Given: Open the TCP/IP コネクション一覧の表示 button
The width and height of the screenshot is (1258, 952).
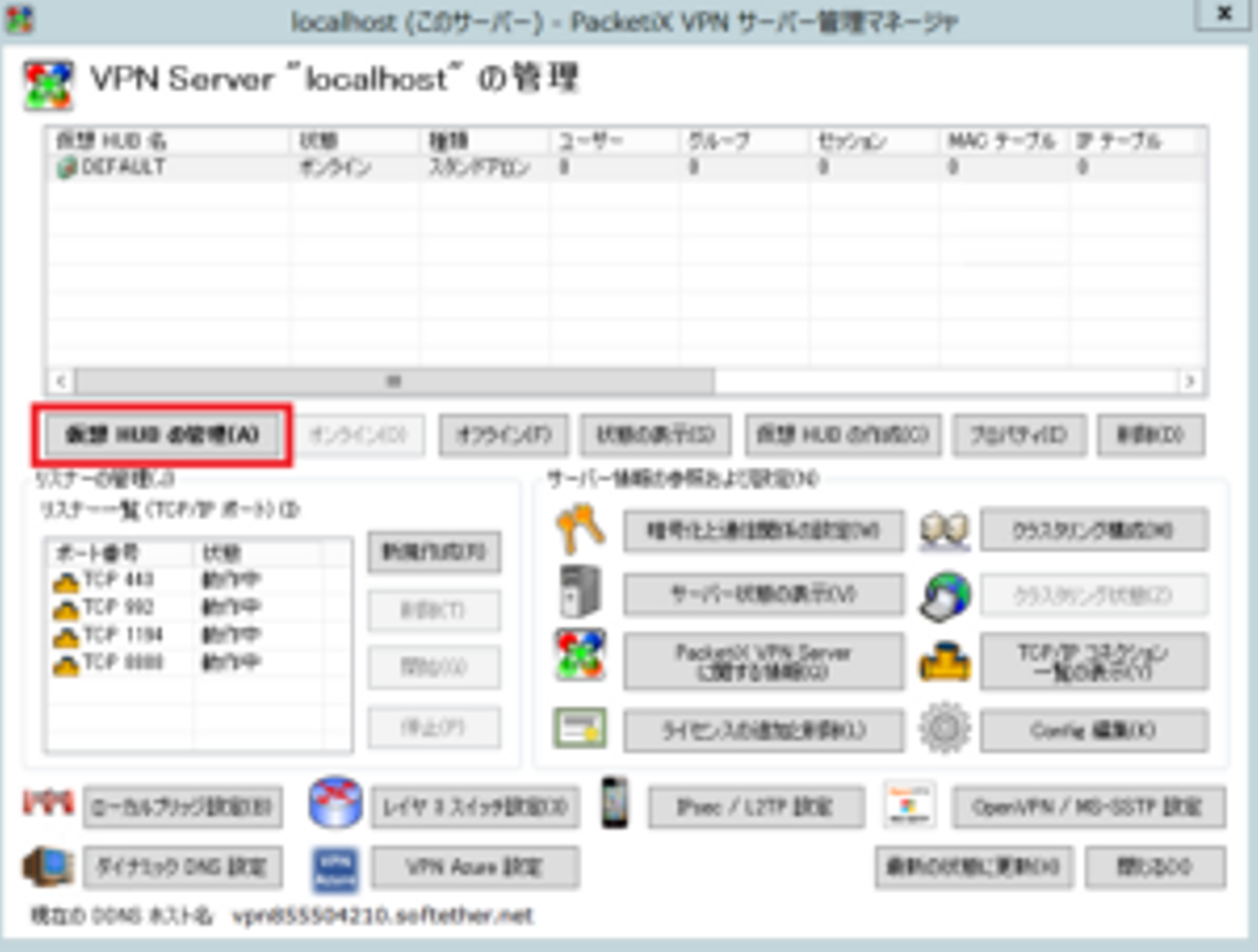Looking at the screenshot, I should coord(1095,661).
